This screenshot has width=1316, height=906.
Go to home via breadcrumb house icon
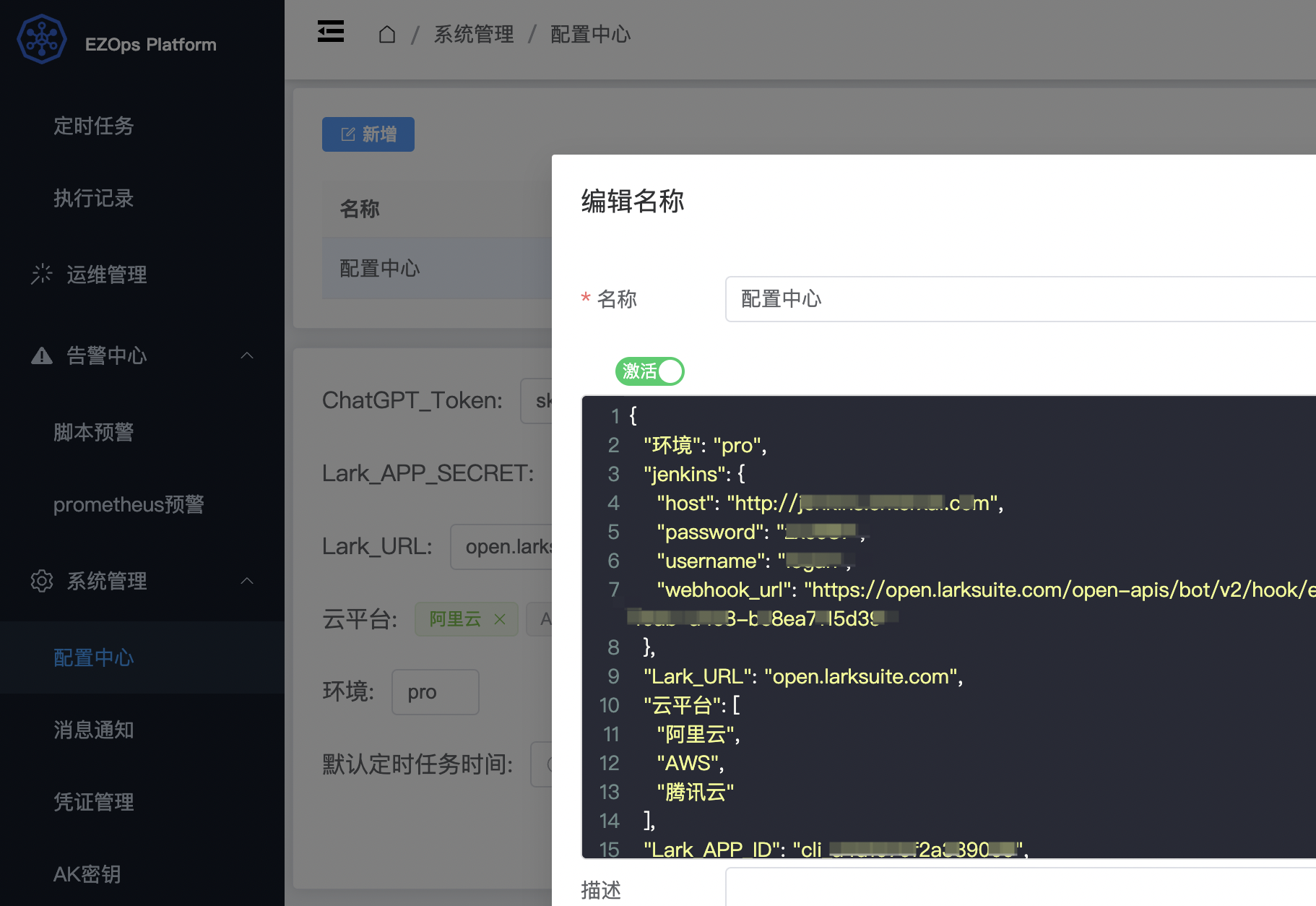(387, 34)
